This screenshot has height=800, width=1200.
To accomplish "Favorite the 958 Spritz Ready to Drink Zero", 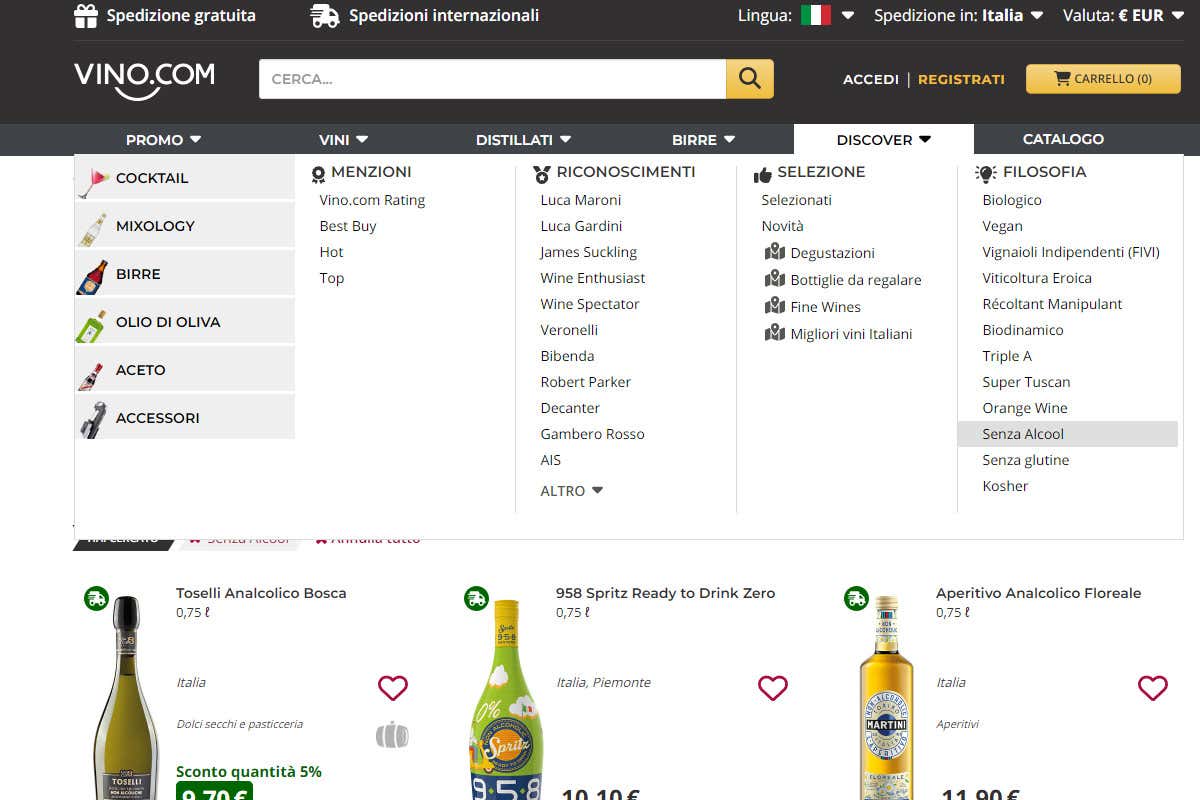I will [773, 688].
